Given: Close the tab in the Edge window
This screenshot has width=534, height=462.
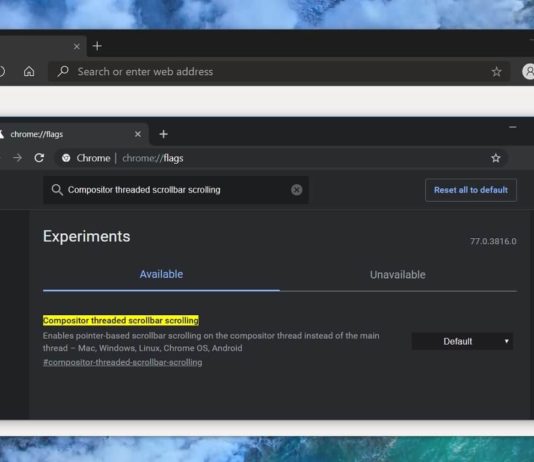Looking at the screenshot, I should click(x=77, y=46).
